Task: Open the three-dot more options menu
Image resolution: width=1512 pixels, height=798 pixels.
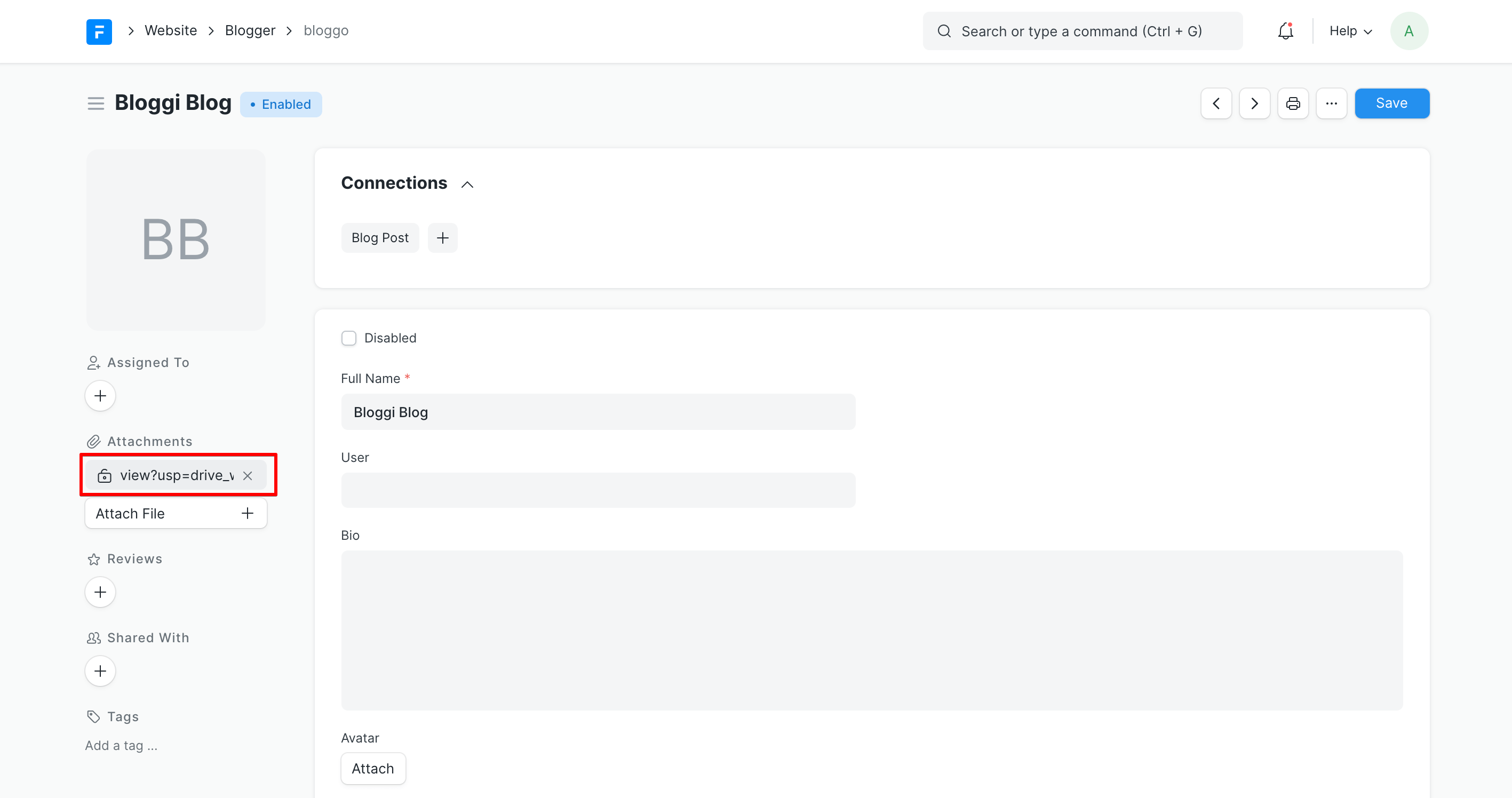Action: [x=1331, y=104]
